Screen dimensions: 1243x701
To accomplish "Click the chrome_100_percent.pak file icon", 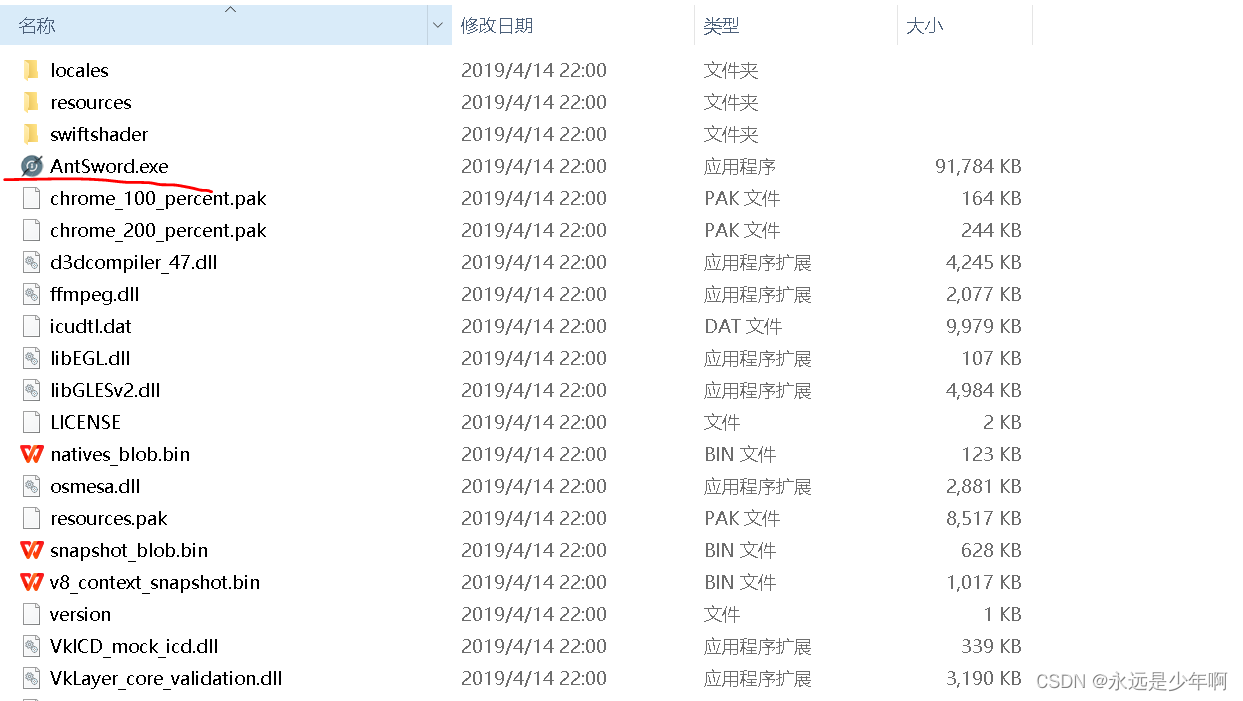I will click(32, 198).
